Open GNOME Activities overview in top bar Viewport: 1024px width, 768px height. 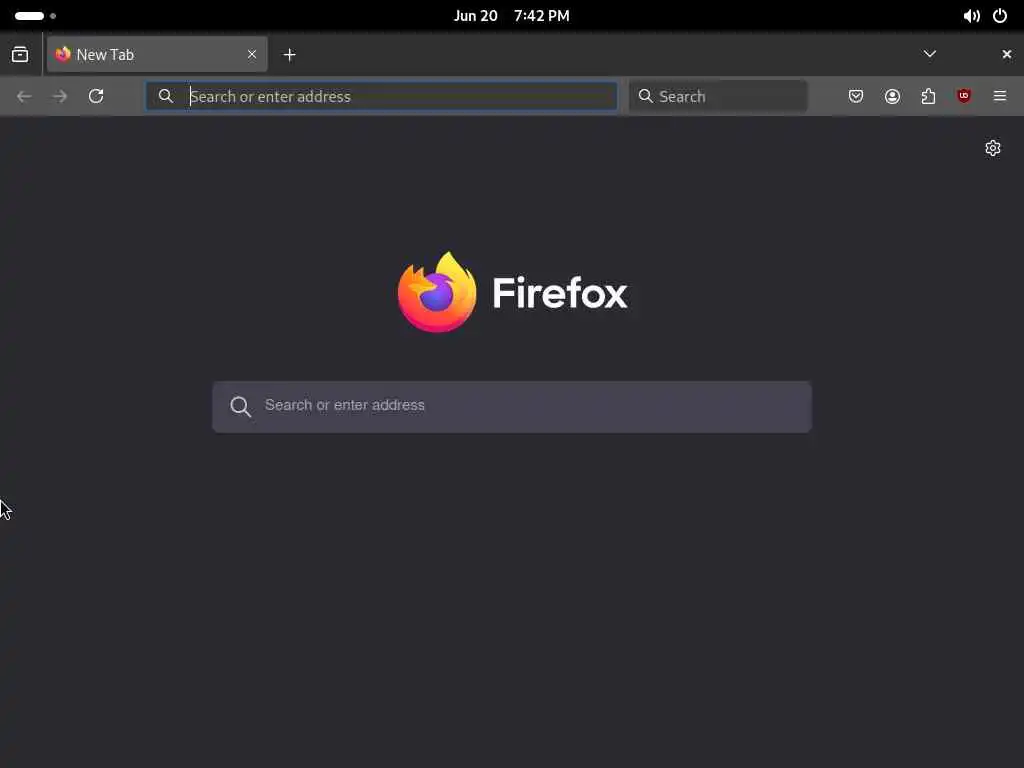pyautogui.click(x=35, y=16)
